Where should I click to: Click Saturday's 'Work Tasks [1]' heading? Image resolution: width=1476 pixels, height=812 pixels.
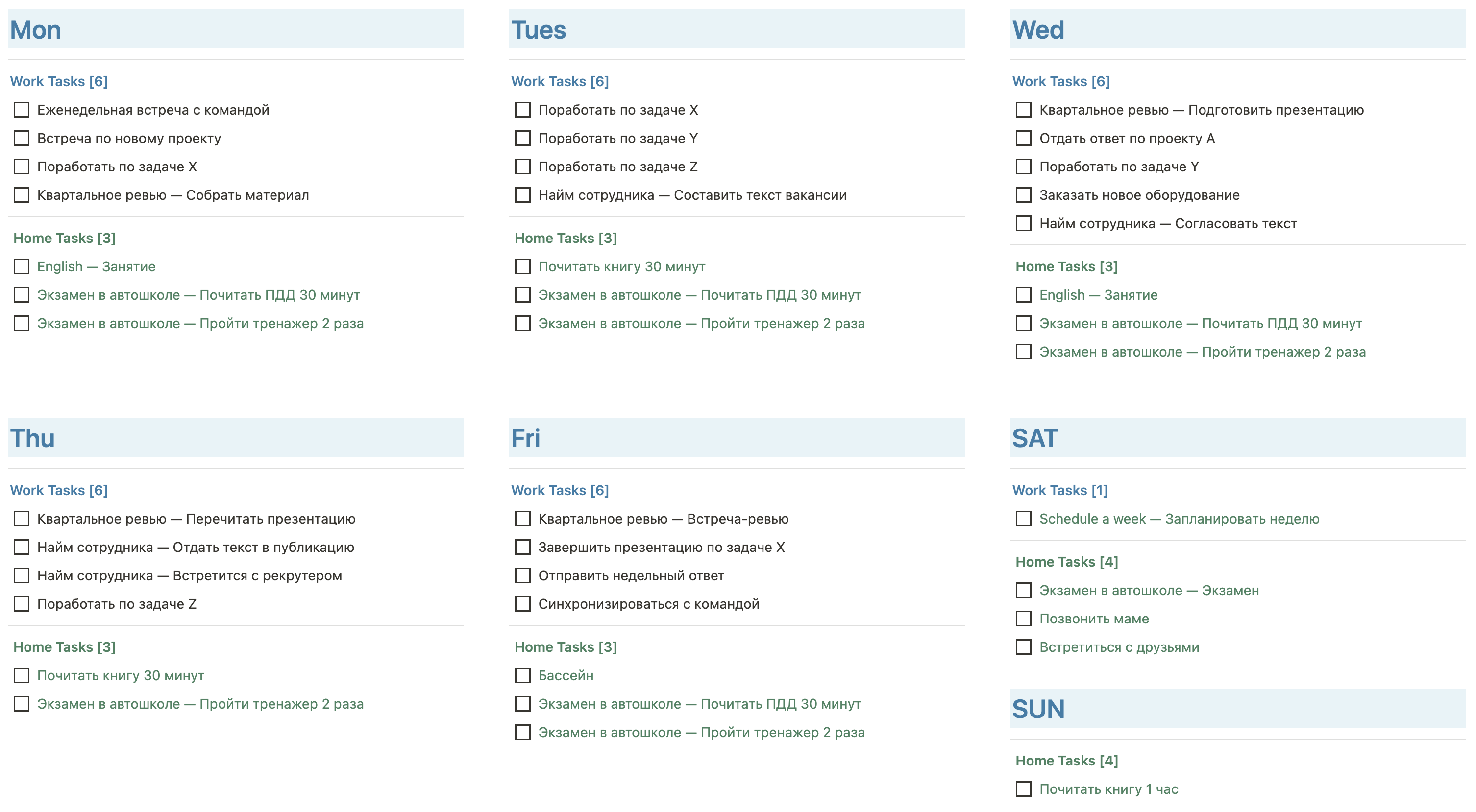click(1059, 491)
